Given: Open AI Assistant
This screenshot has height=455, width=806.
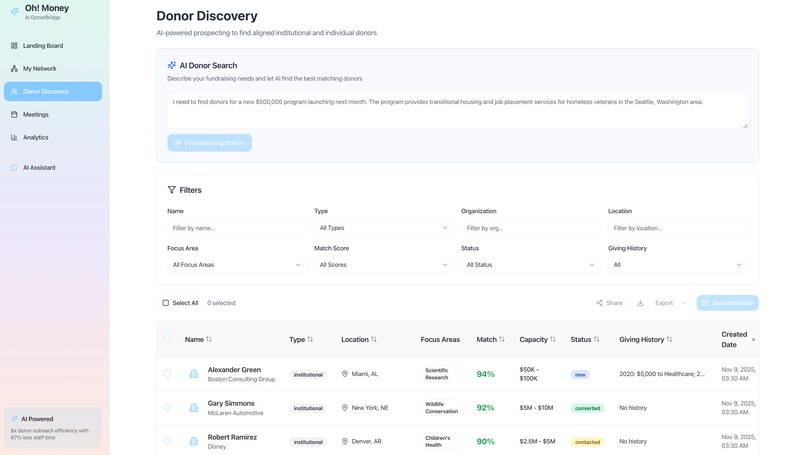Looking at the screenshot, I should (53, 168).
